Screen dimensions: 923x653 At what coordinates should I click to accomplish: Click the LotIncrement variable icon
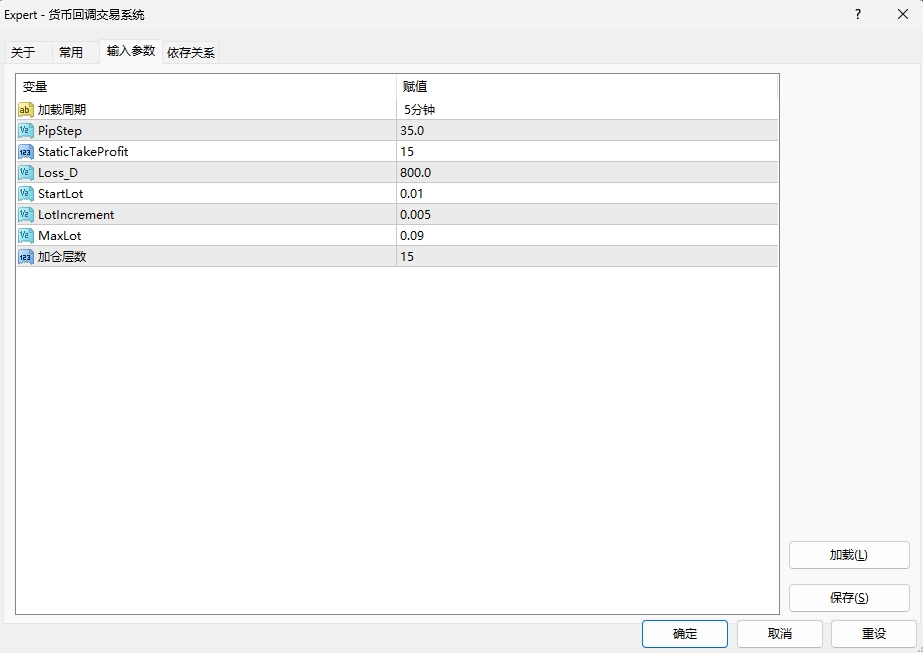26,215
